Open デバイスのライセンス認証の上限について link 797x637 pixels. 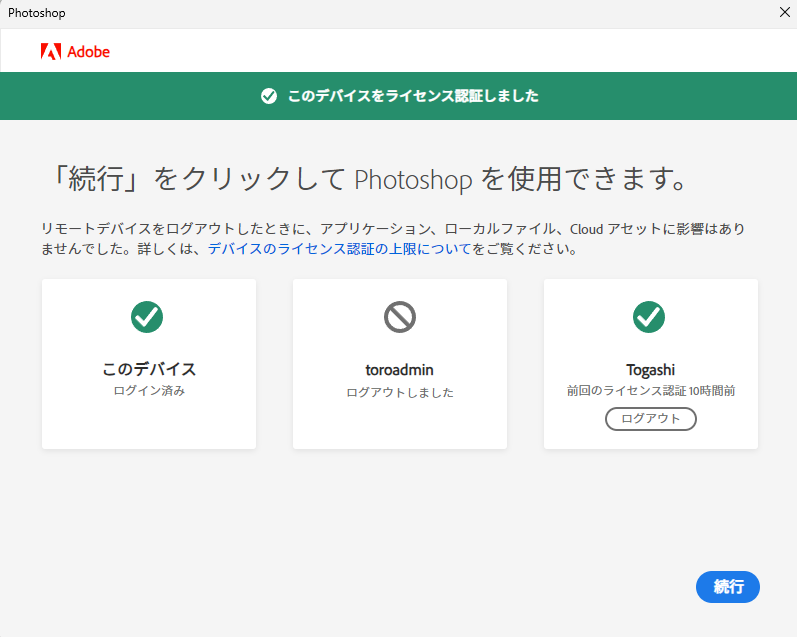point(340,249)
